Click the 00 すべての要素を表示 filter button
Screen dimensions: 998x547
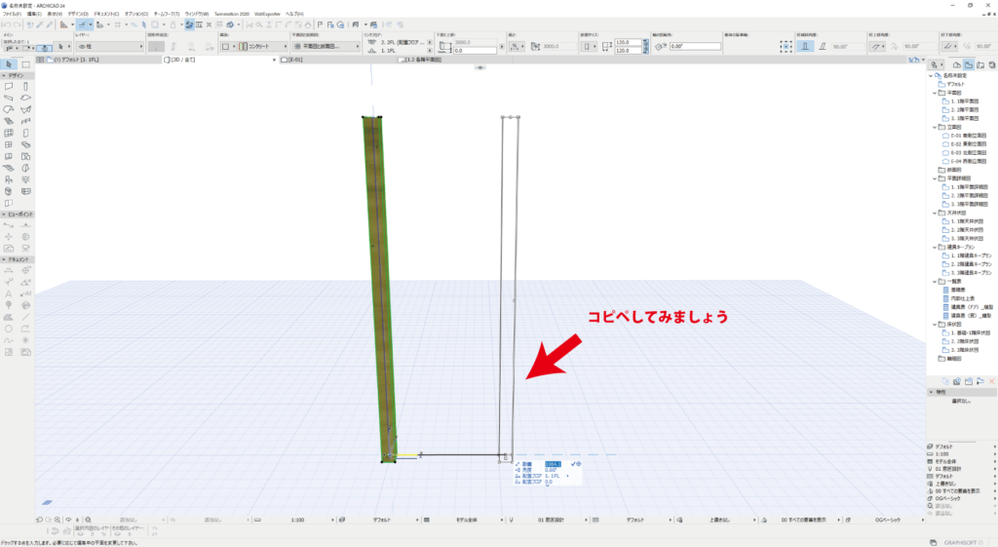point(803,520)
